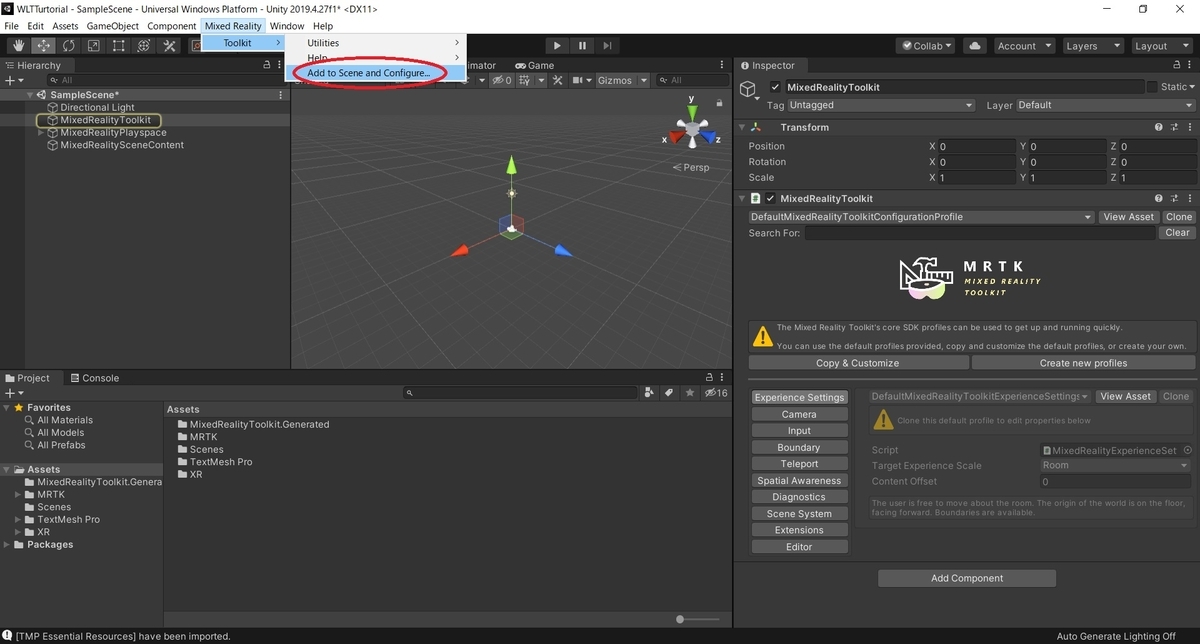Open the Account dropdown
Screen dimensions: 1200x644
point(1024,46)
